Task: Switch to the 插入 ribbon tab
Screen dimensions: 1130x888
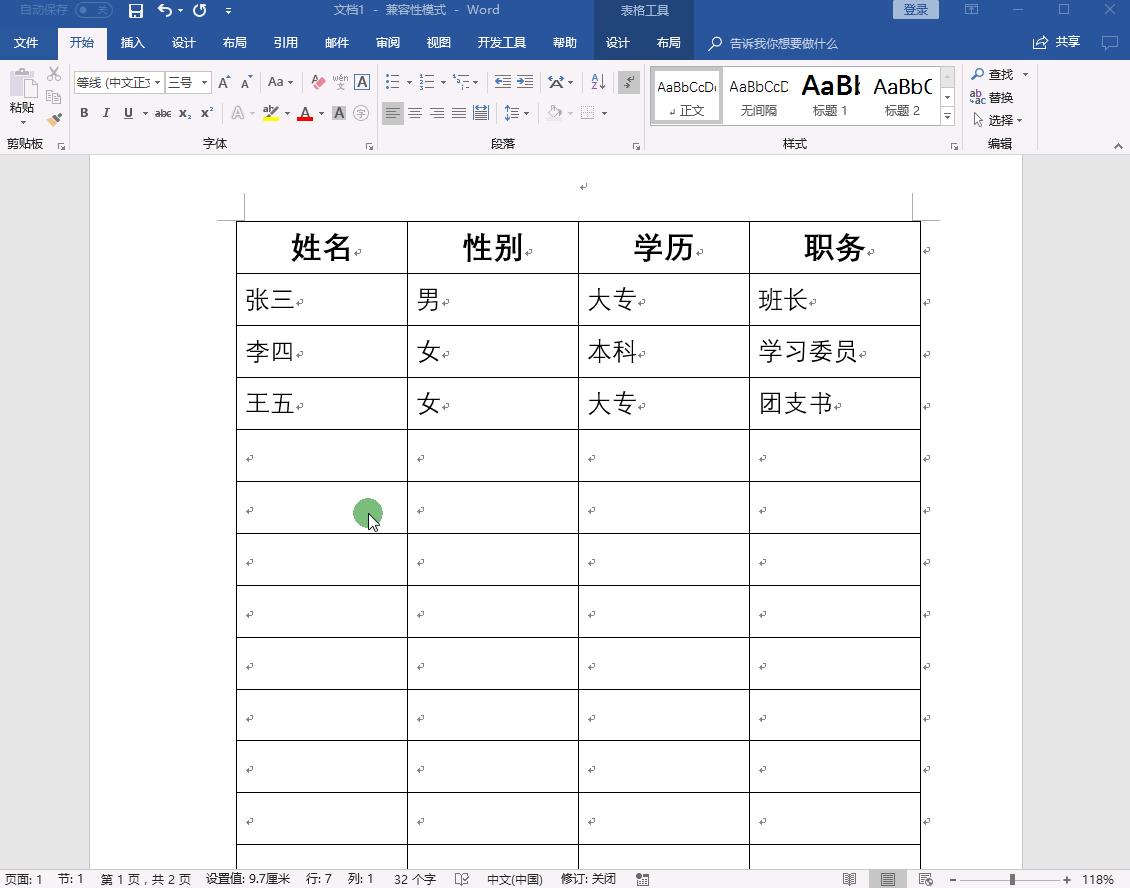Action: pos(132,42)
